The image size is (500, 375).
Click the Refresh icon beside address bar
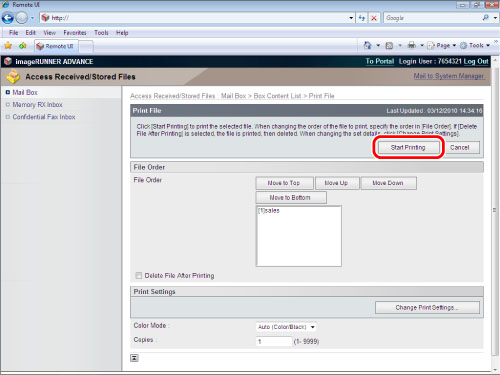[362, 18]
